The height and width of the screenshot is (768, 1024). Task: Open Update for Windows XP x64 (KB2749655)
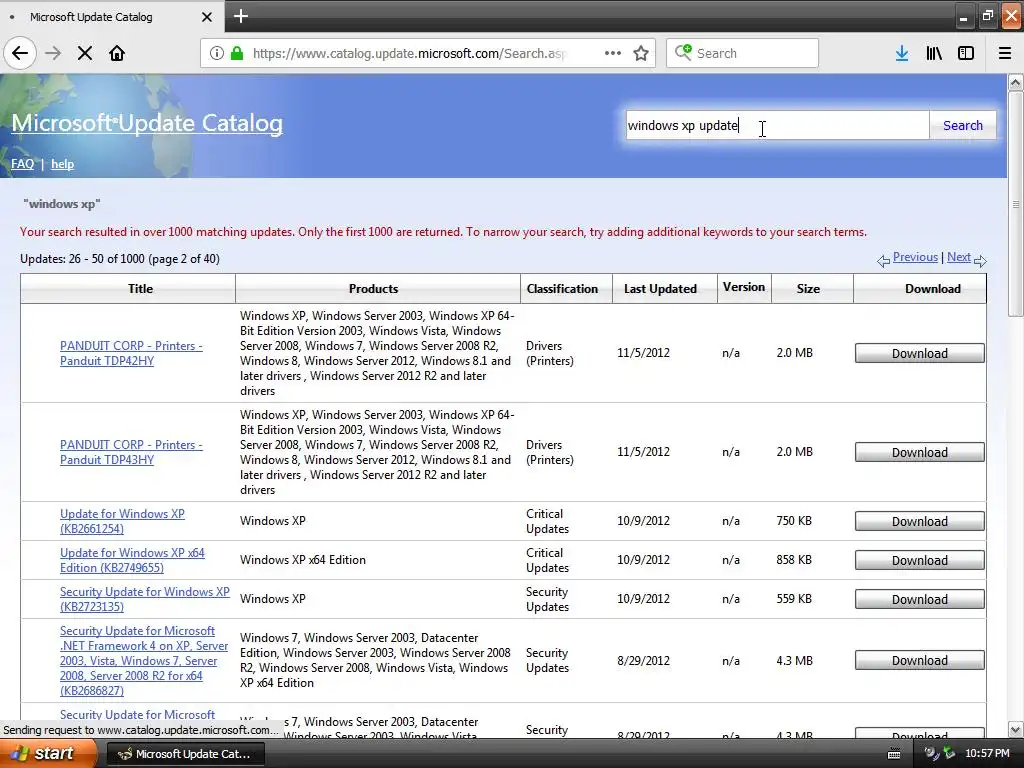[132, 560]
